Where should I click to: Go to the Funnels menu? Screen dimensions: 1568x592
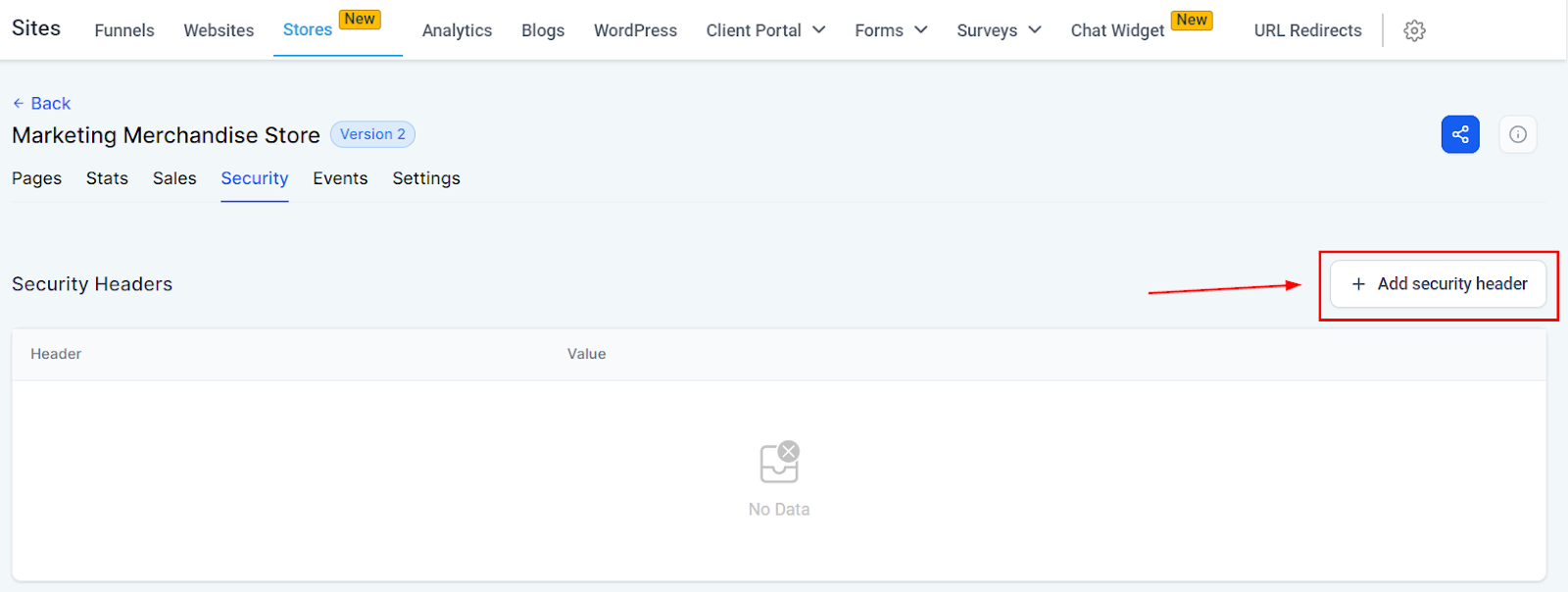(x=124, y=30)
